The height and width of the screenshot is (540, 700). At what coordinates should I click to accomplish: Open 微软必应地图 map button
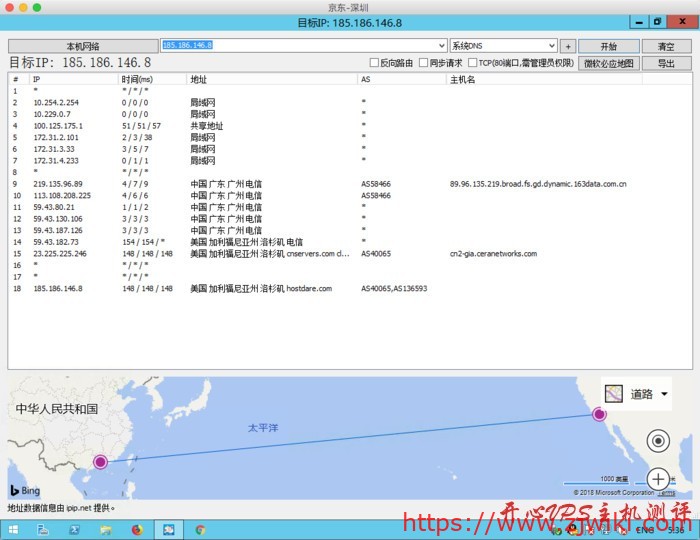coord(608,63)
